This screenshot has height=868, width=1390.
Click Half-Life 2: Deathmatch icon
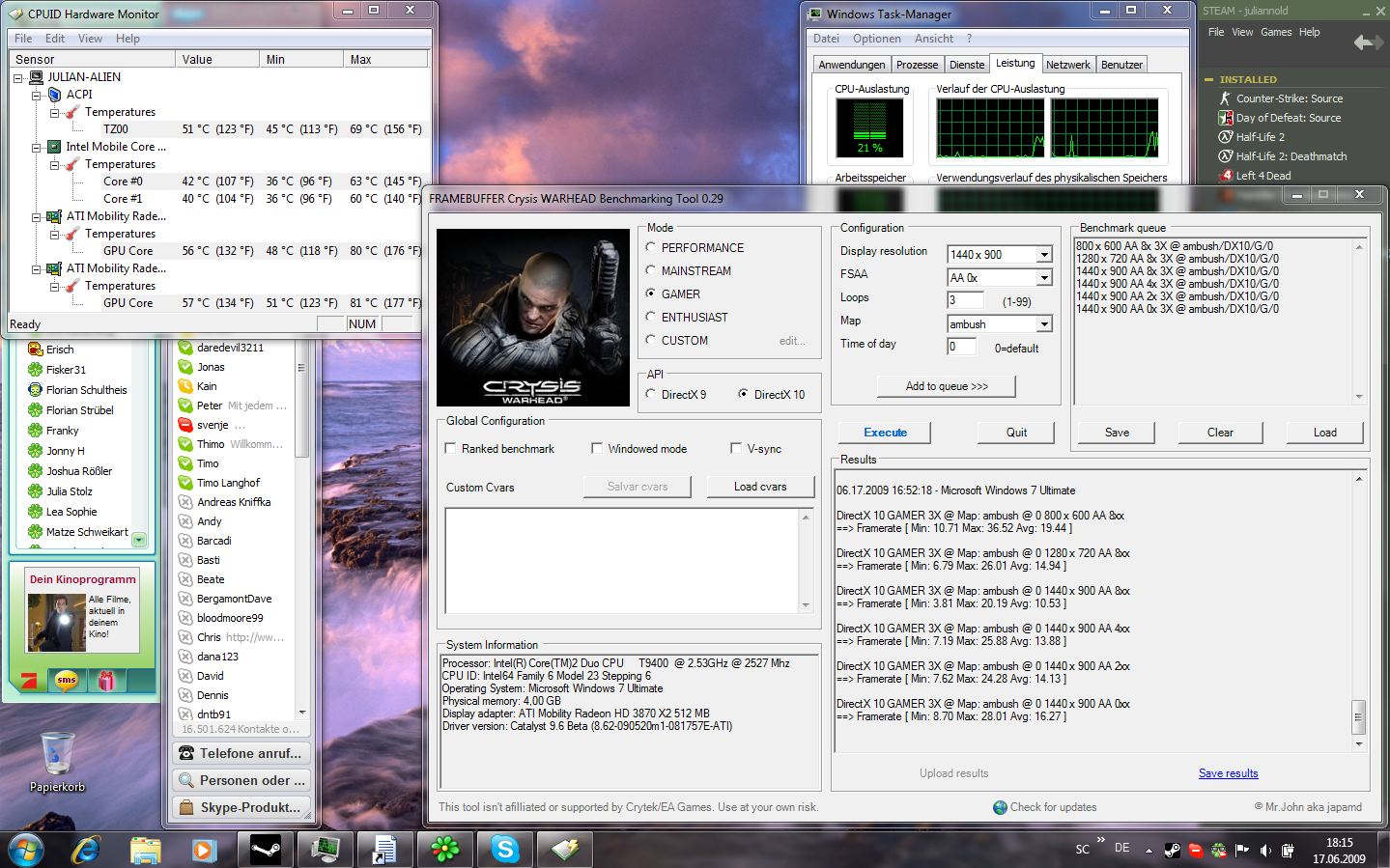tap(1225, 156)
